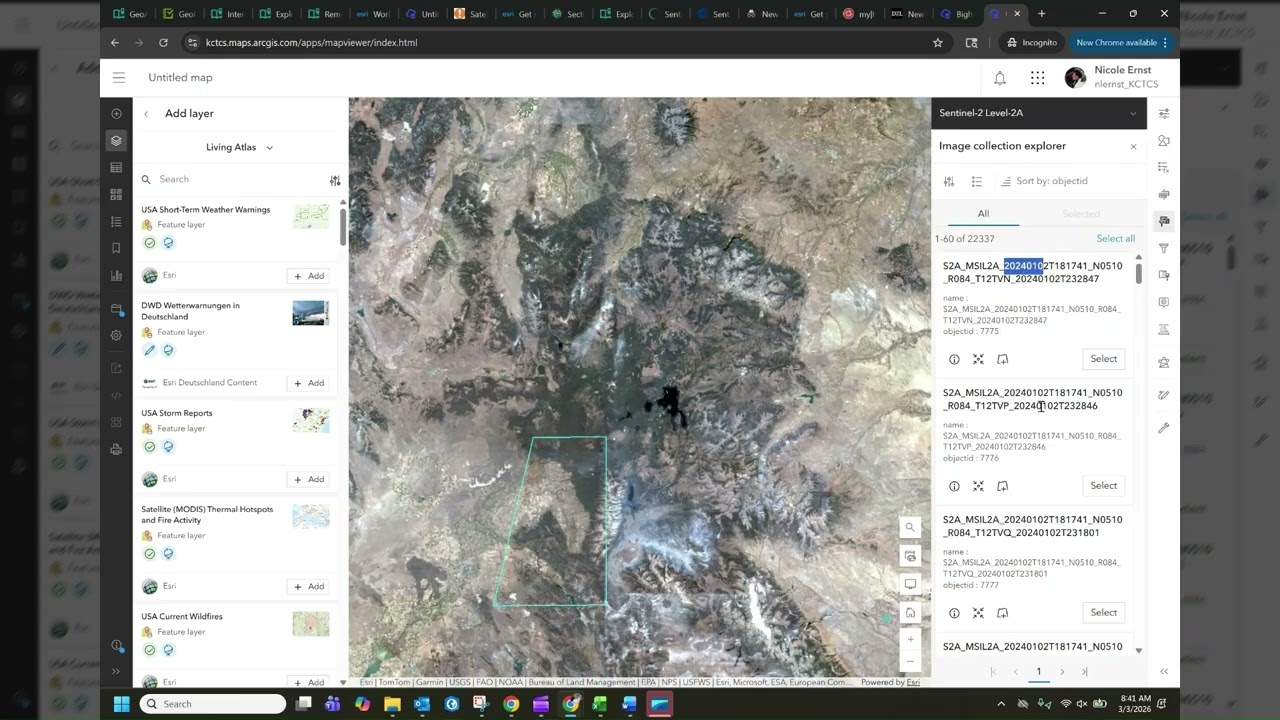Select image with objectid 7776

coord(1104,486)
